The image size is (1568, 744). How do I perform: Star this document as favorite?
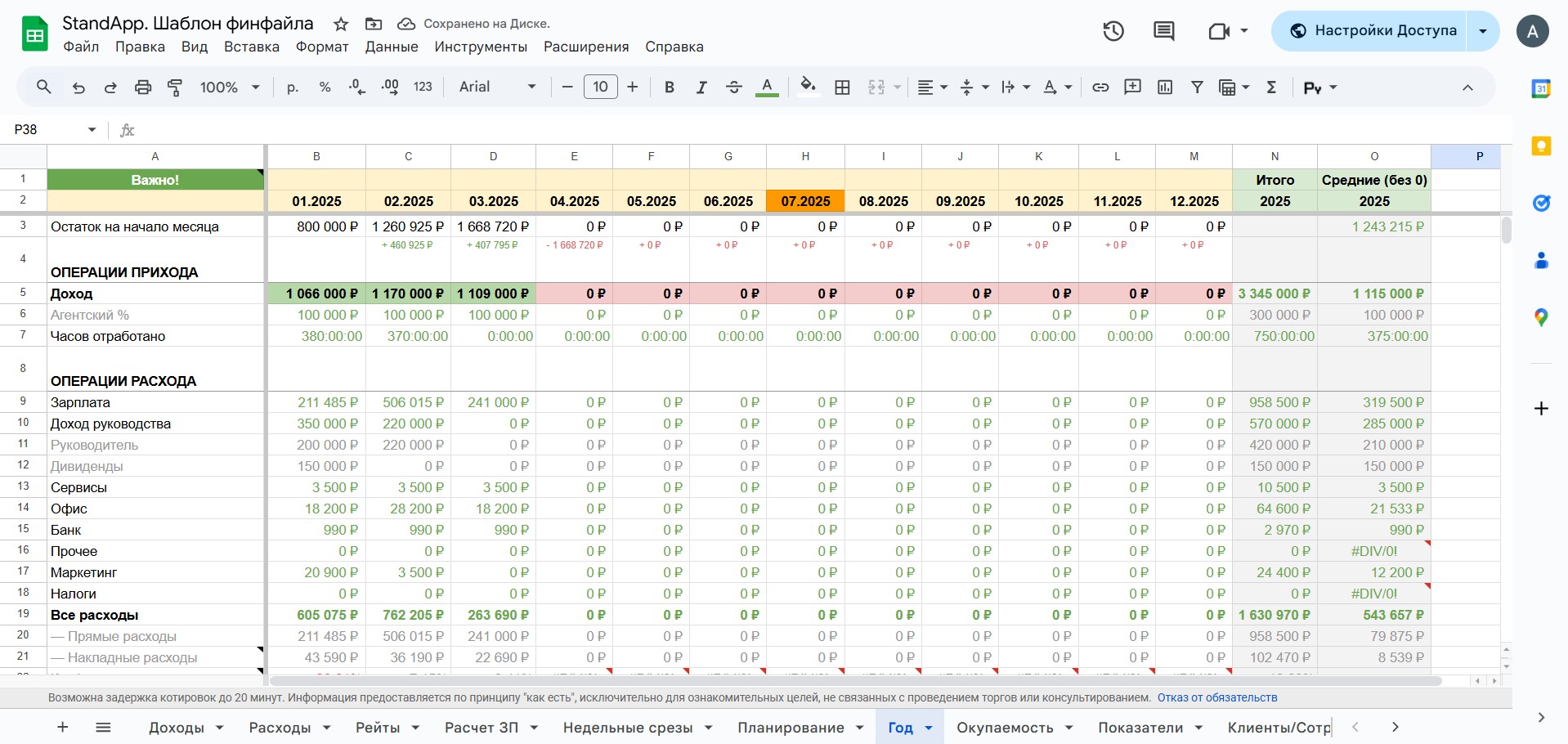coord(341,24)
